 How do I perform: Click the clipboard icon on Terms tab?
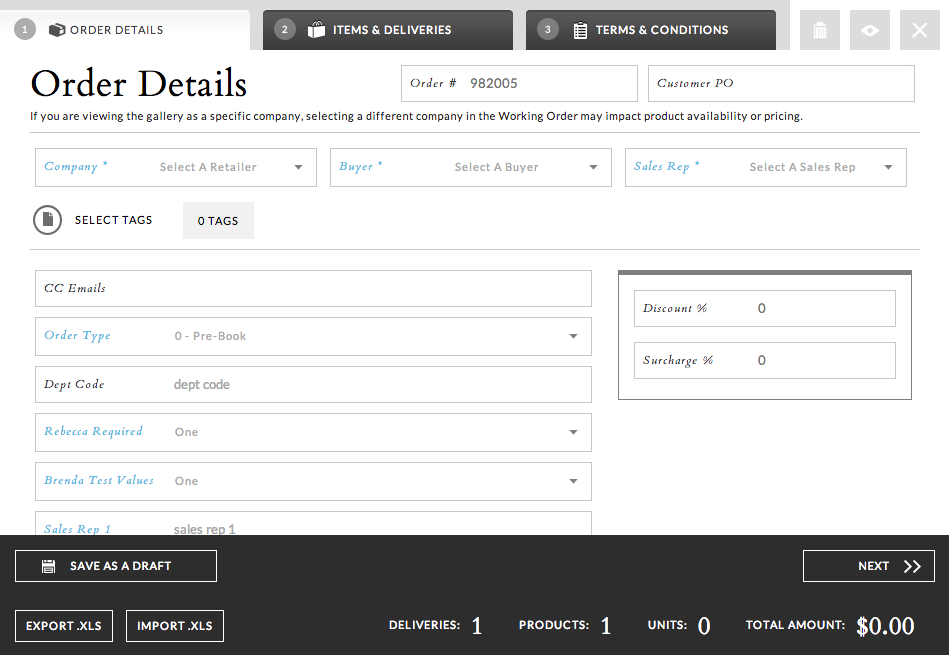pos(580,30)
